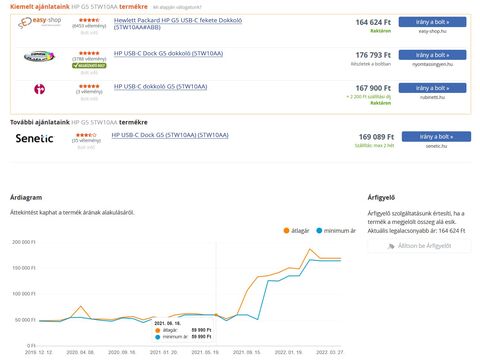Click the Árfigyelő heading
This screenshot has height=360, width=480.
click(x=381, y=197)
